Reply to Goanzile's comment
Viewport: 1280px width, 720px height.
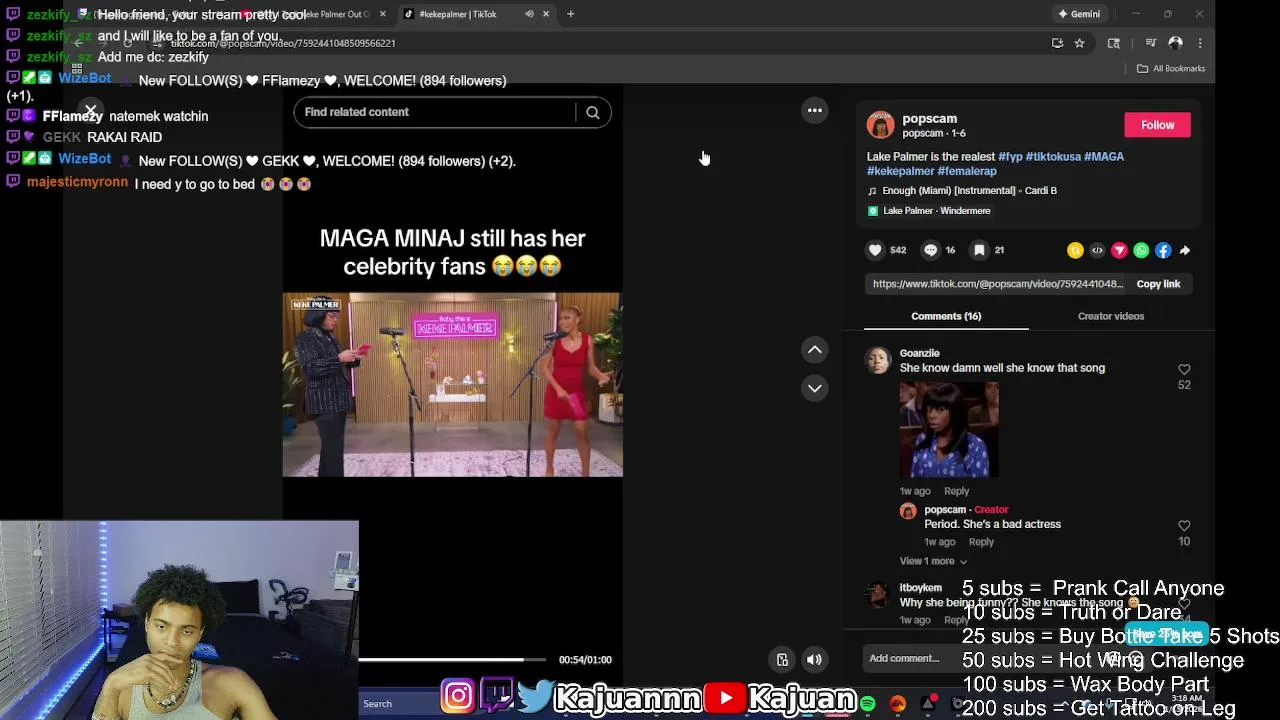click(x=956, y=491)
